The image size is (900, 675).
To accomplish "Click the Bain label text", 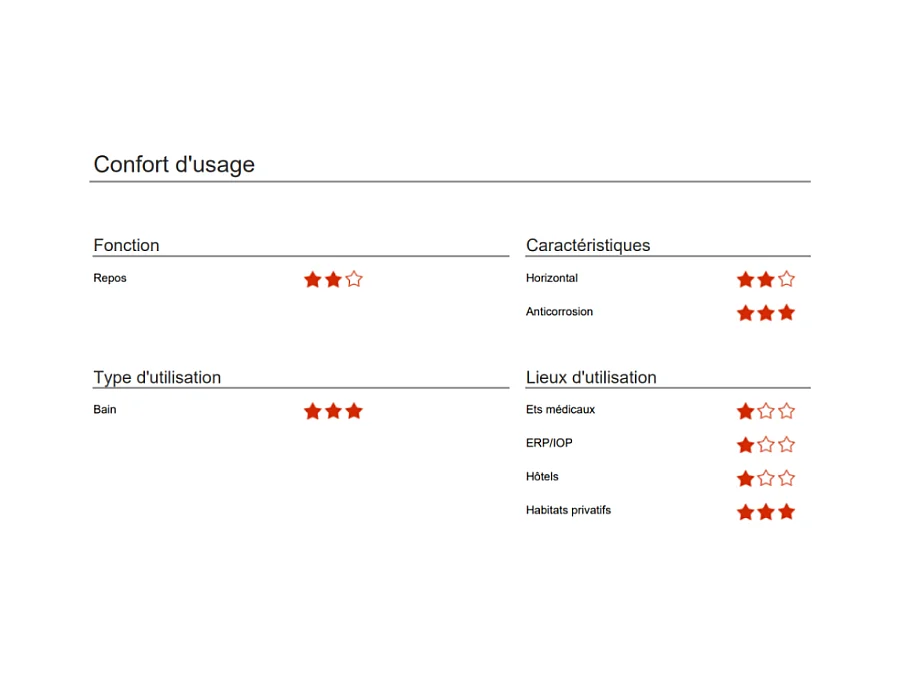I will [105, 409].
